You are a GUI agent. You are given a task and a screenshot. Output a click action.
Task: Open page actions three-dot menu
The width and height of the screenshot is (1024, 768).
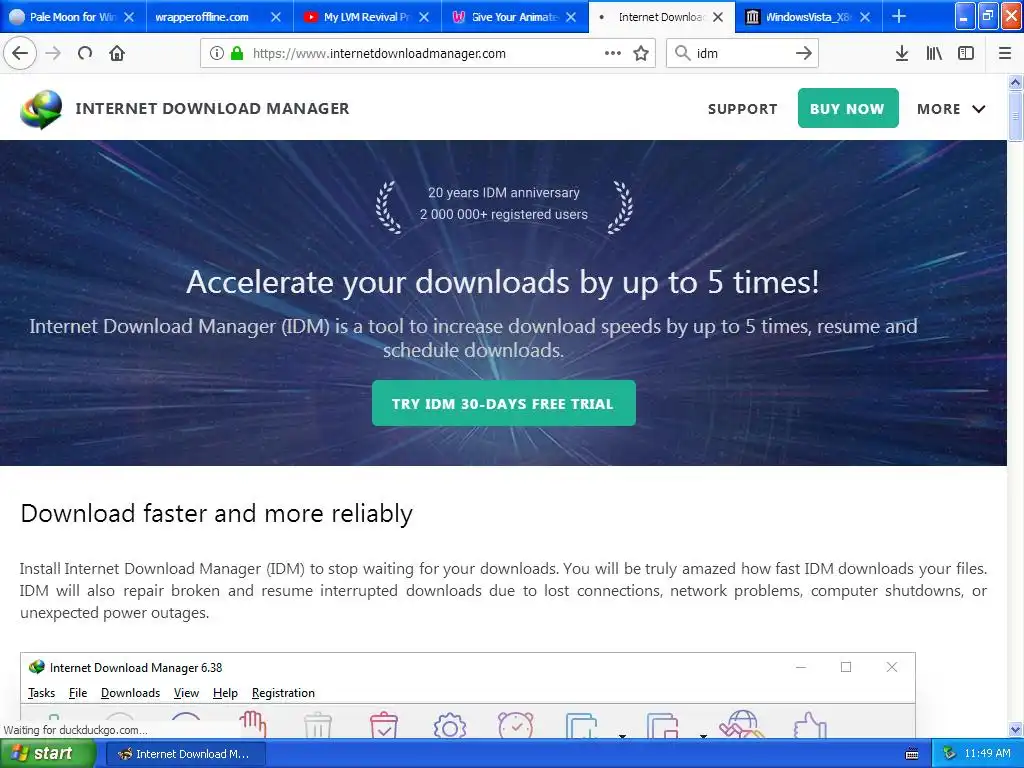click(613, 54)
